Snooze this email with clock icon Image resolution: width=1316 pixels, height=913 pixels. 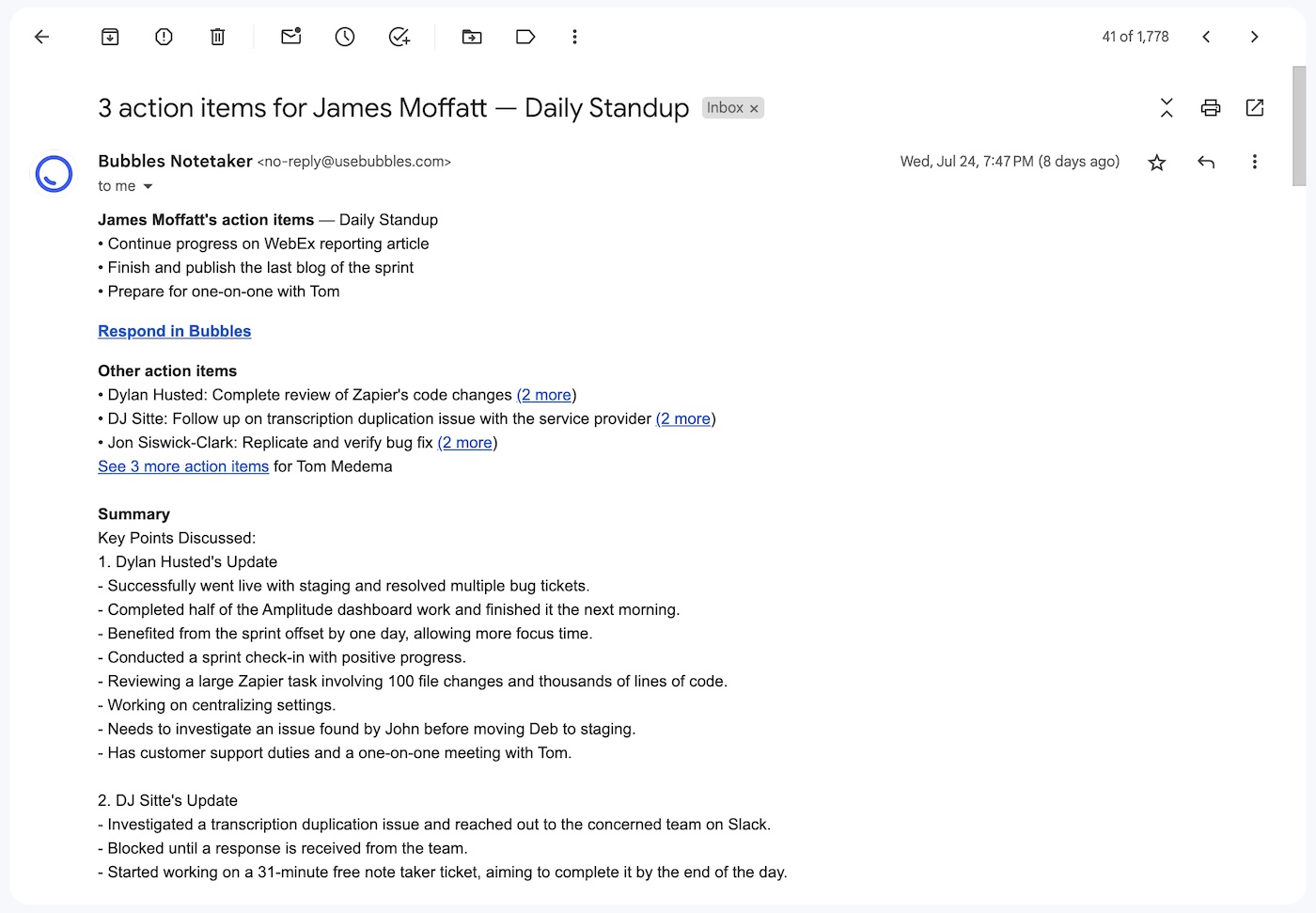click(345, 37)
